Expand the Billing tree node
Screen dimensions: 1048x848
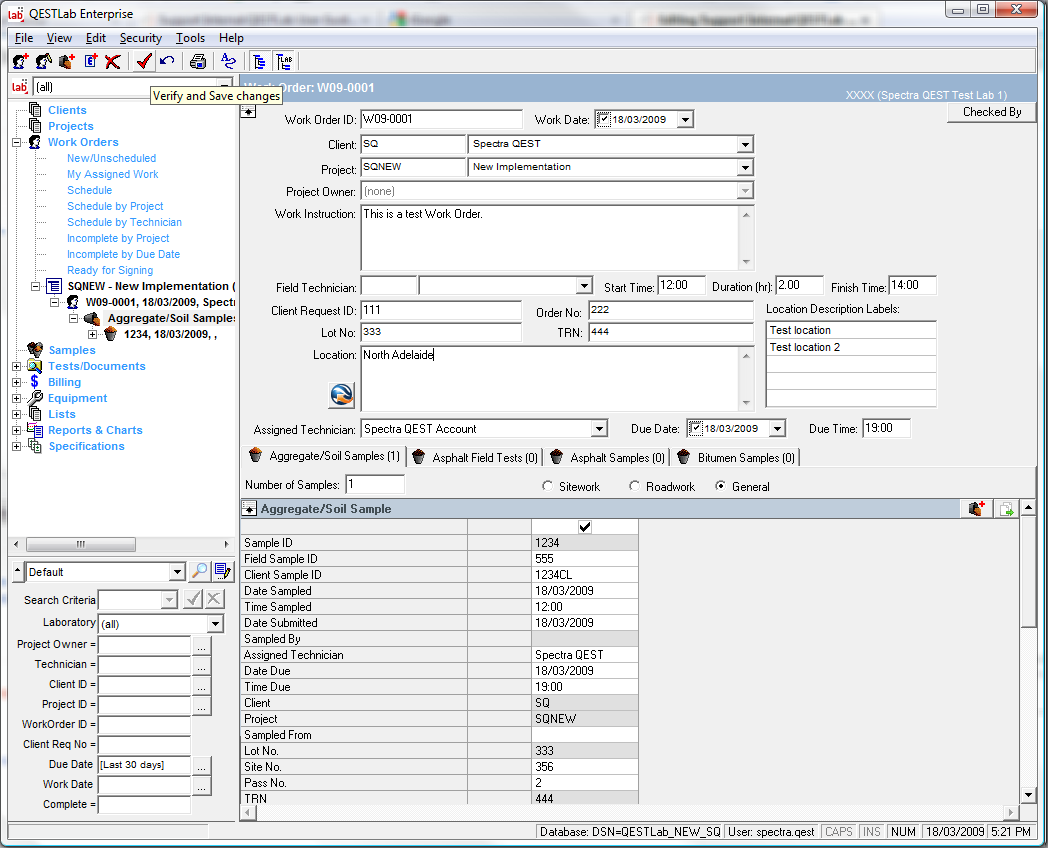pyautogui.click(x=16, y=382)
